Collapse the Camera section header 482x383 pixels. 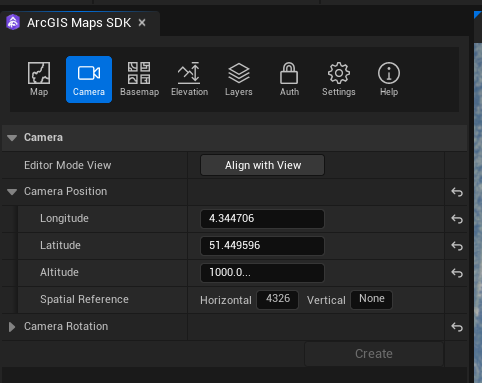click(x=12, y=138)
